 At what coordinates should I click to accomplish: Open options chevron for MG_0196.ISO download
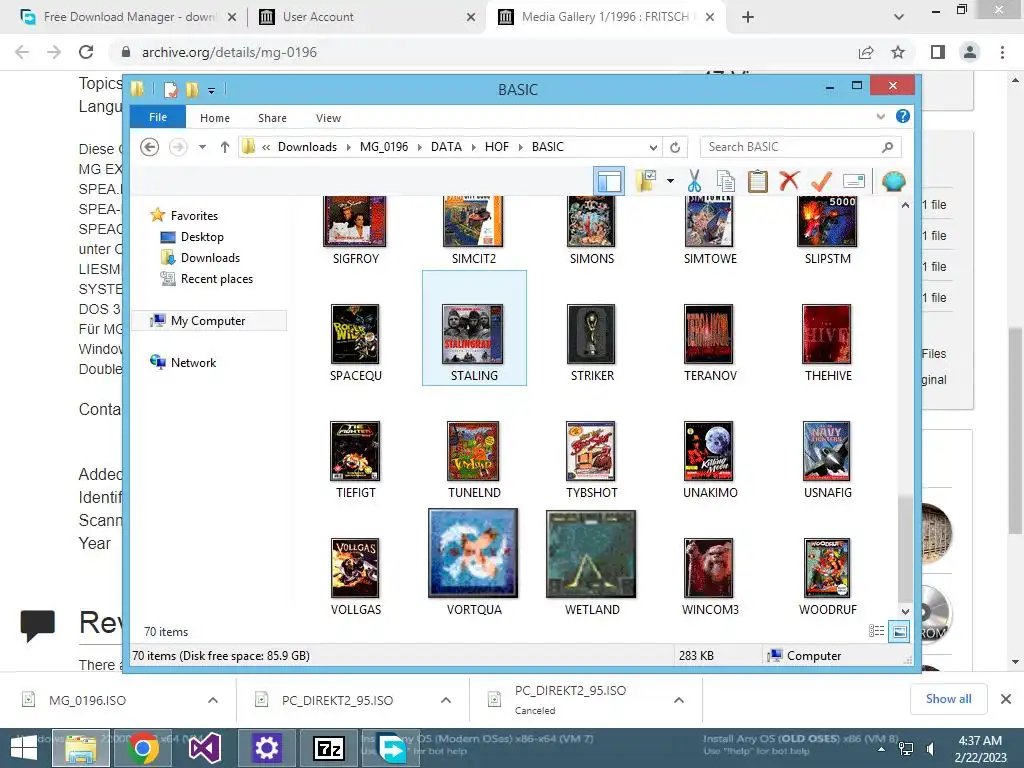click(x=213, y=700)
